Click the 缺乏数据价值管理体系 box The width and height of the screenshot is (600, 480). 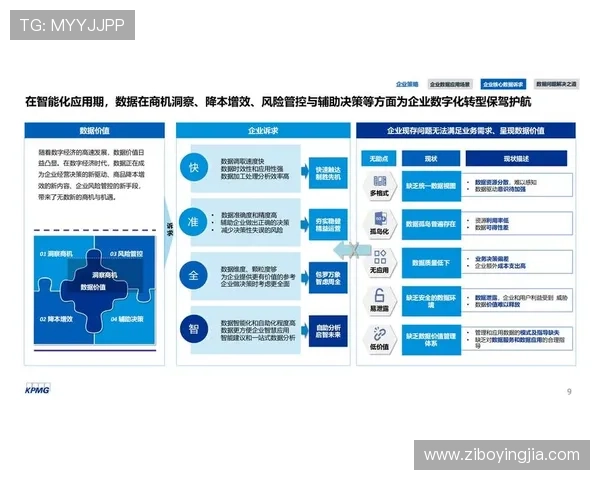(x=431, y=340)
